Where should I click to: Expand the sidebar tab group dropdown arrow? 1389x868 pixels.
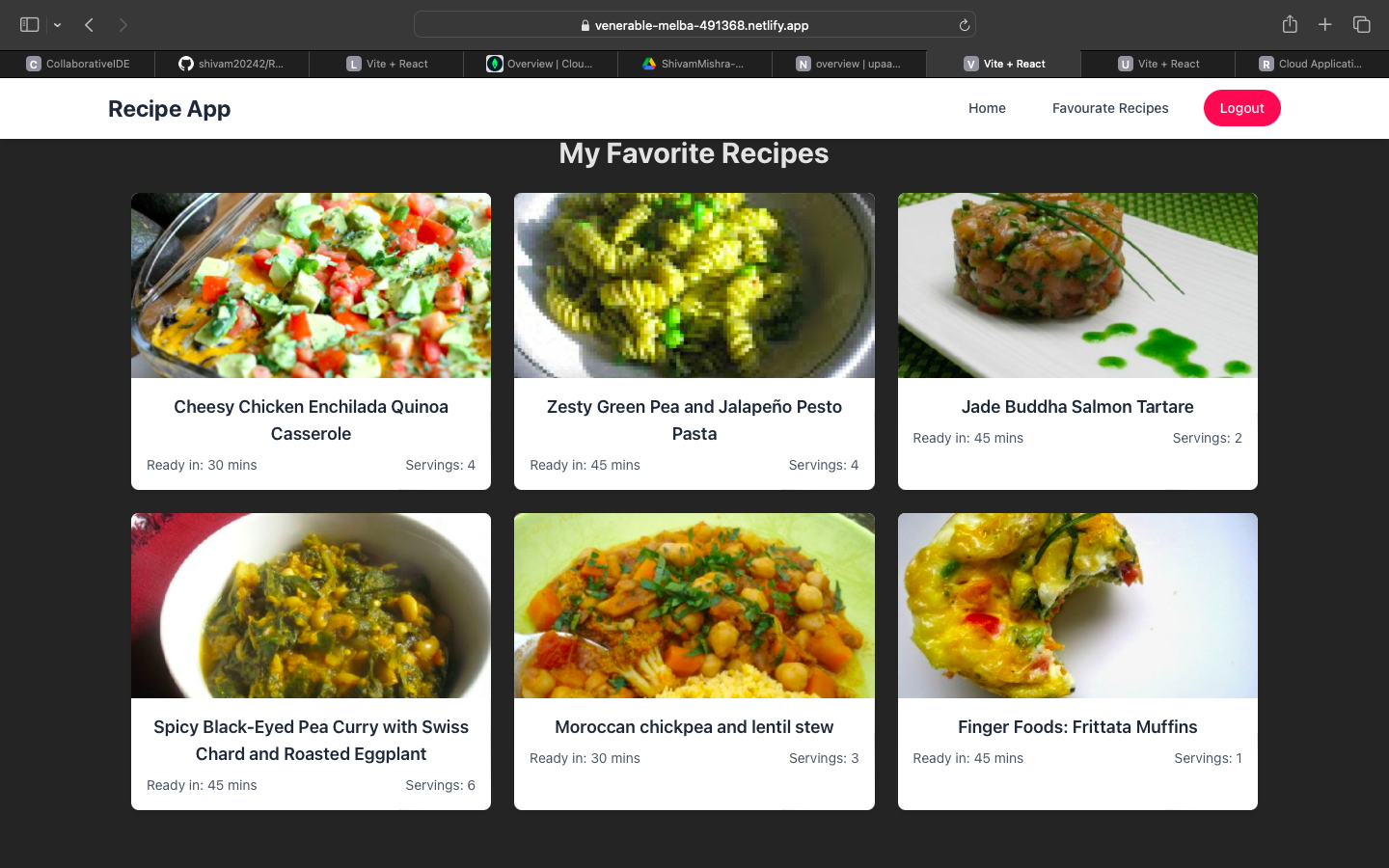click(58, 25)
